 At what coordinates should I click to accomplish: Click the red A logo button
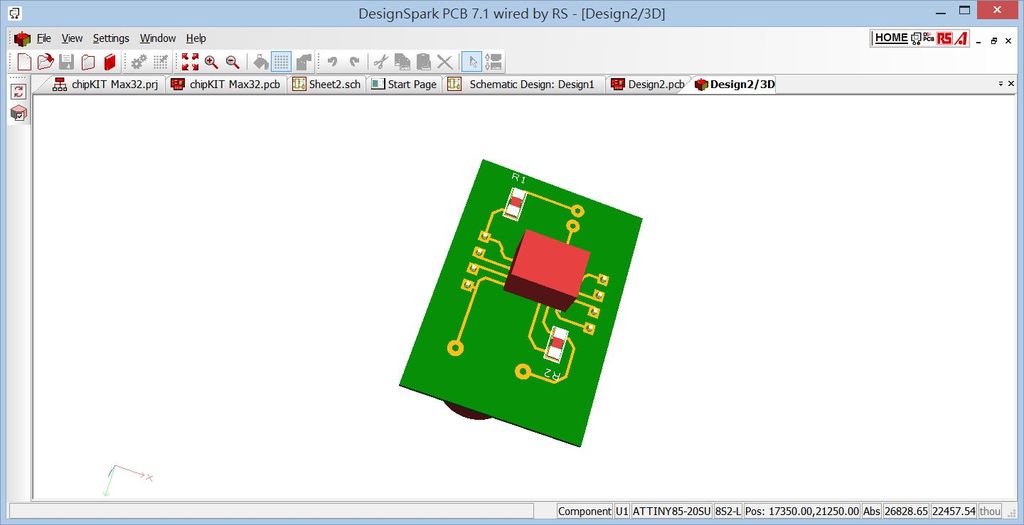pyautogui.click(x=961, y=39)
